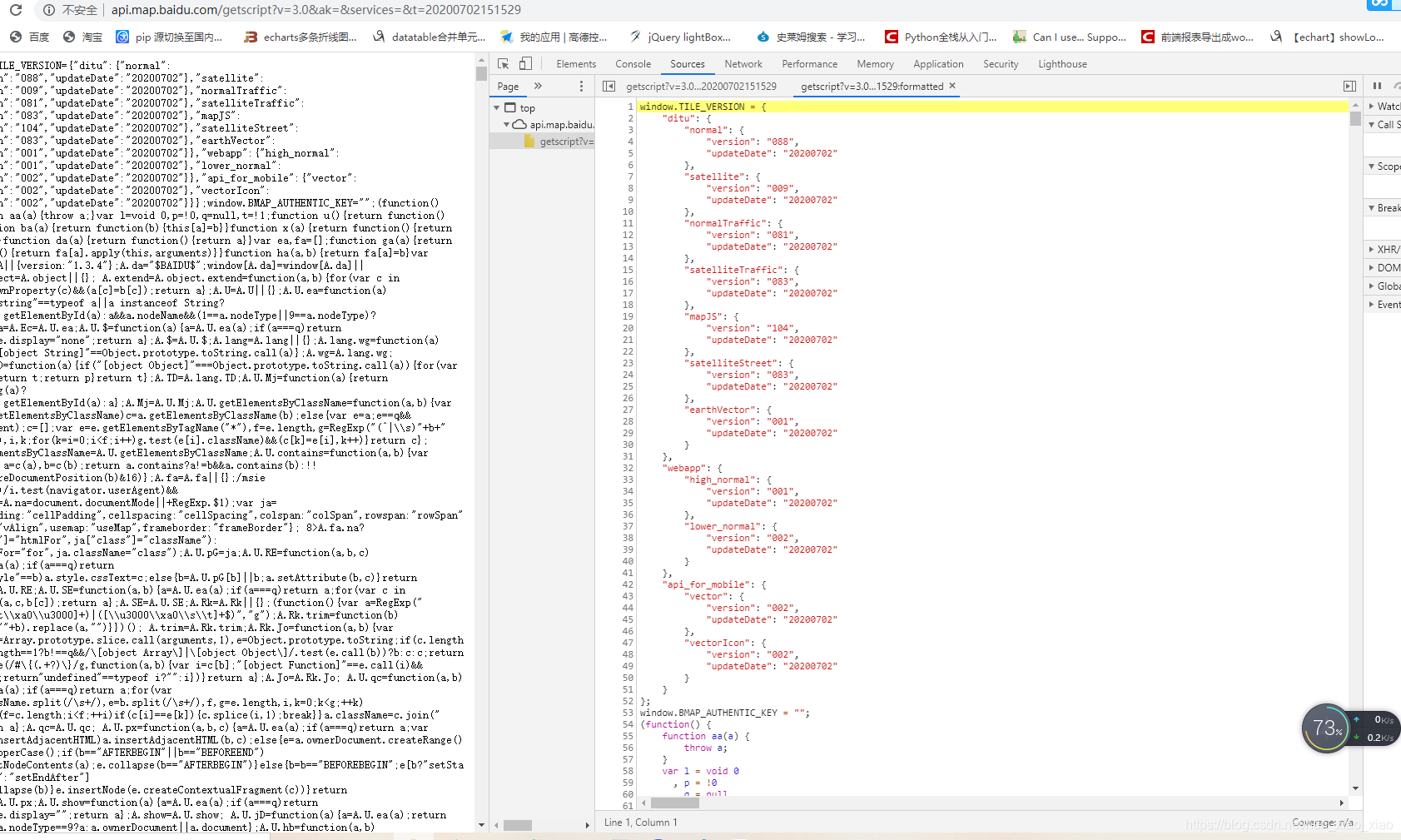1401x840 pixels.
Task: Collapse the api.map.baidu domain node
Action: (506, 124)
